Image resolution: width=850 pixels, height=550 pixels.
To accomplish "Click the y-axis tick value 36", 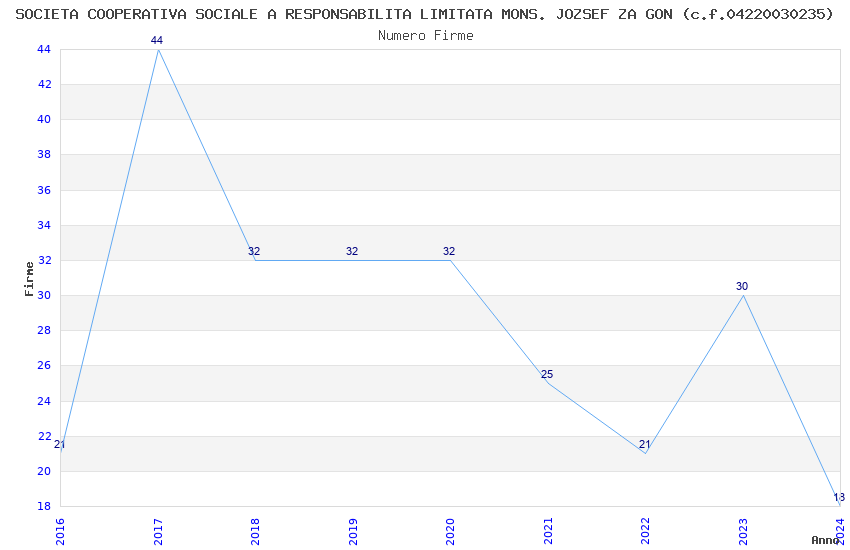I will coord(44,190).
